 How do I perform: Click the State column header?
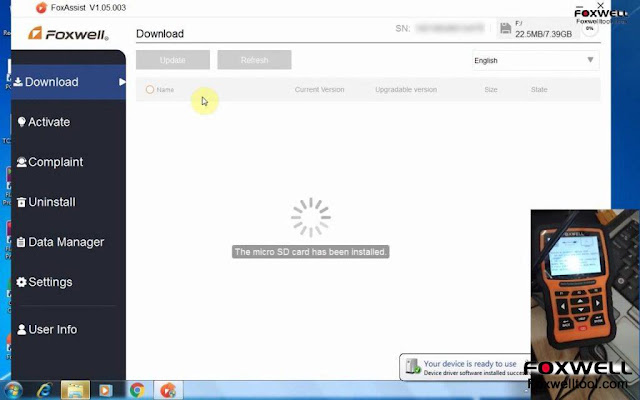tap(539, 89)
